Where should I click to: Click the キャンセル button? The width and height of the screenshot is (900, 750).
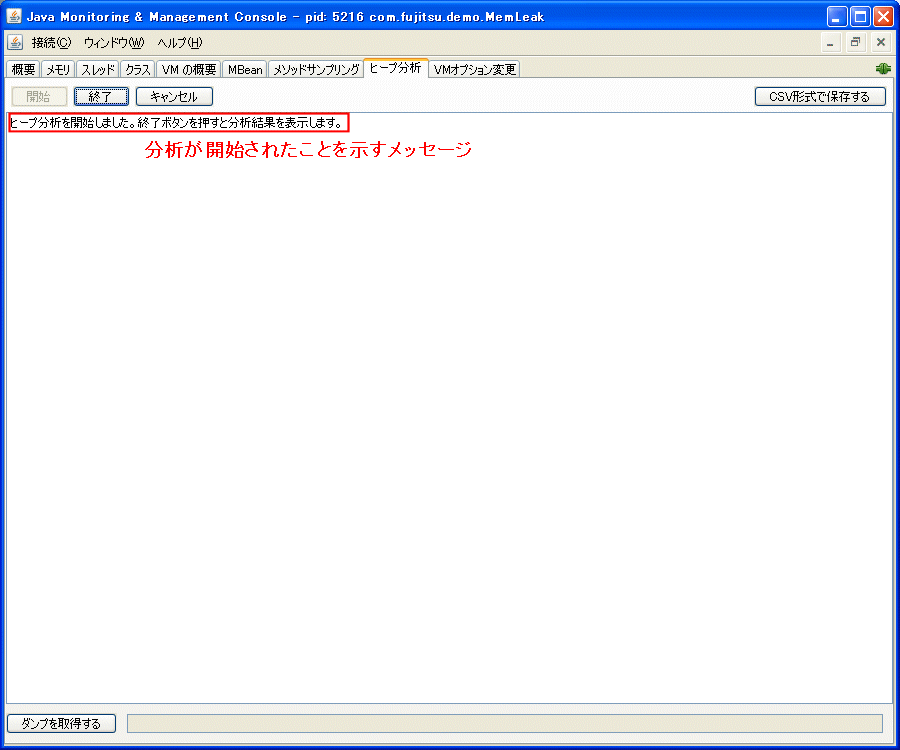click(x=174, y=96)
